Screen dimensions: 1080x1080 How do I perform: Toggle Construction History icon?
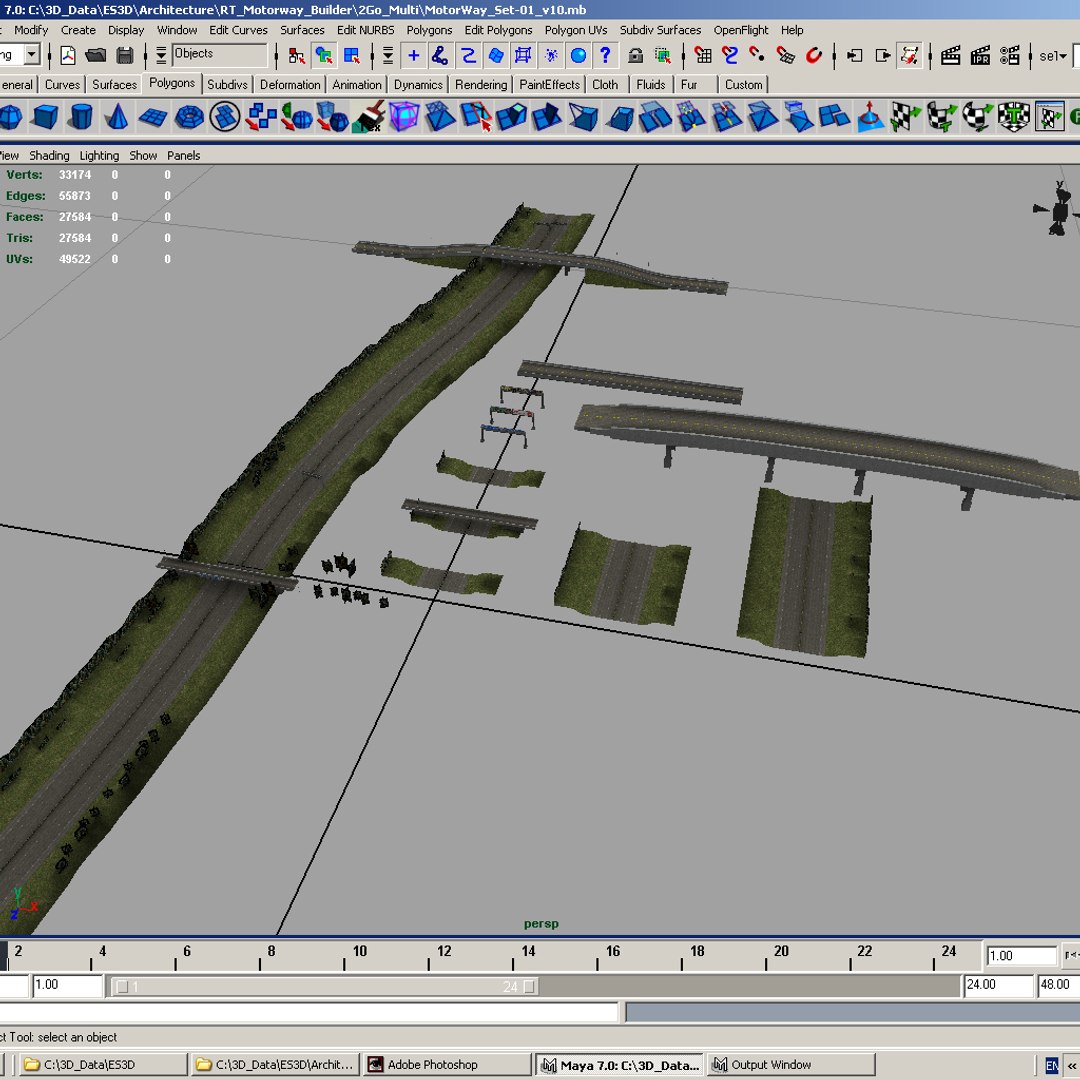[910, 55]
